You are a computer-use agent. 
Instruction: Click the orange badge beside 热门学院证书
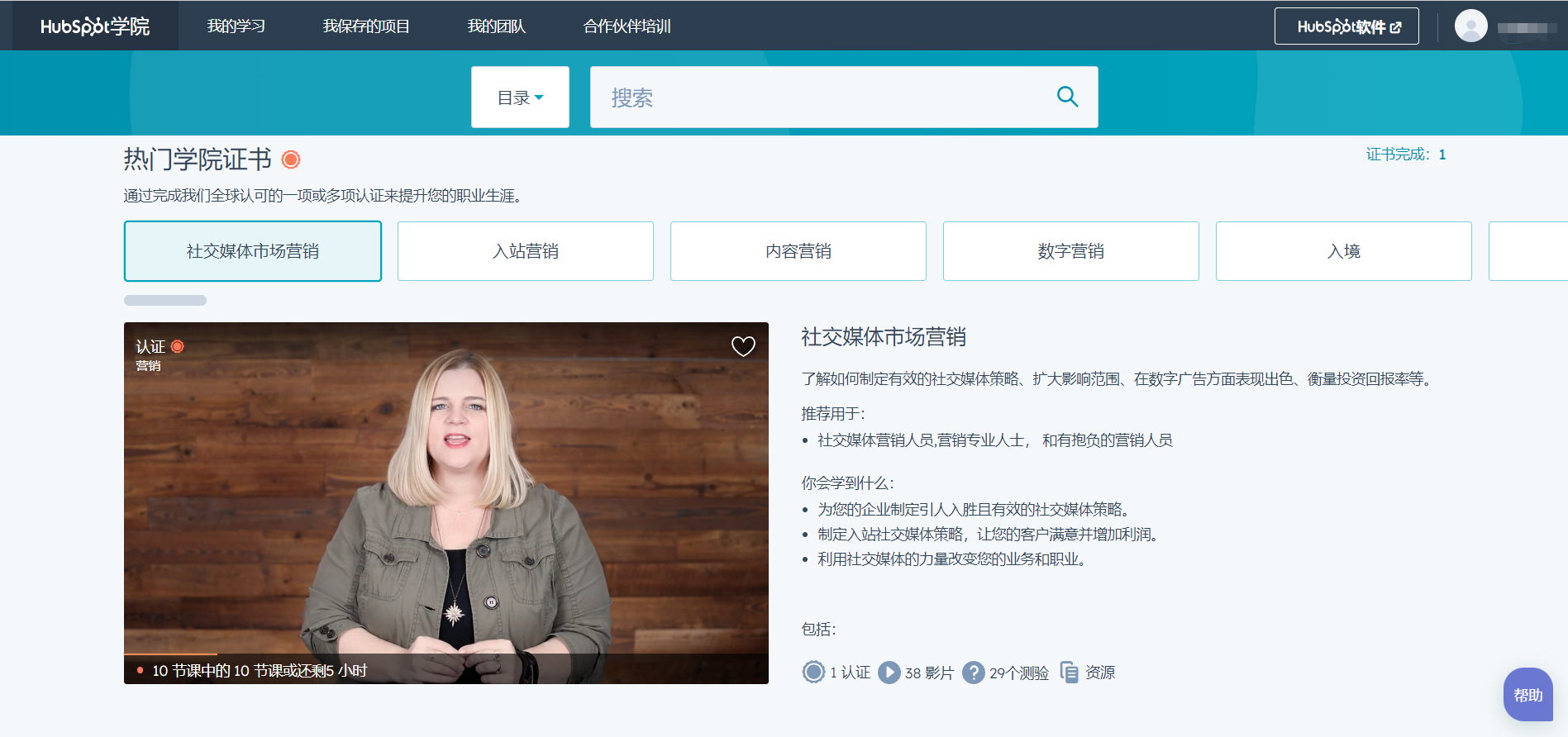coord(291,159)
